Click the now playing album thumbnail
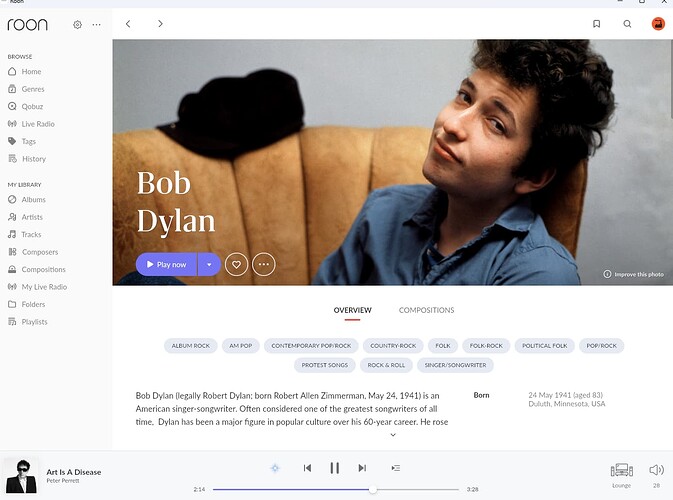Viewport: 673px width, 500px height. pos(21,476)
